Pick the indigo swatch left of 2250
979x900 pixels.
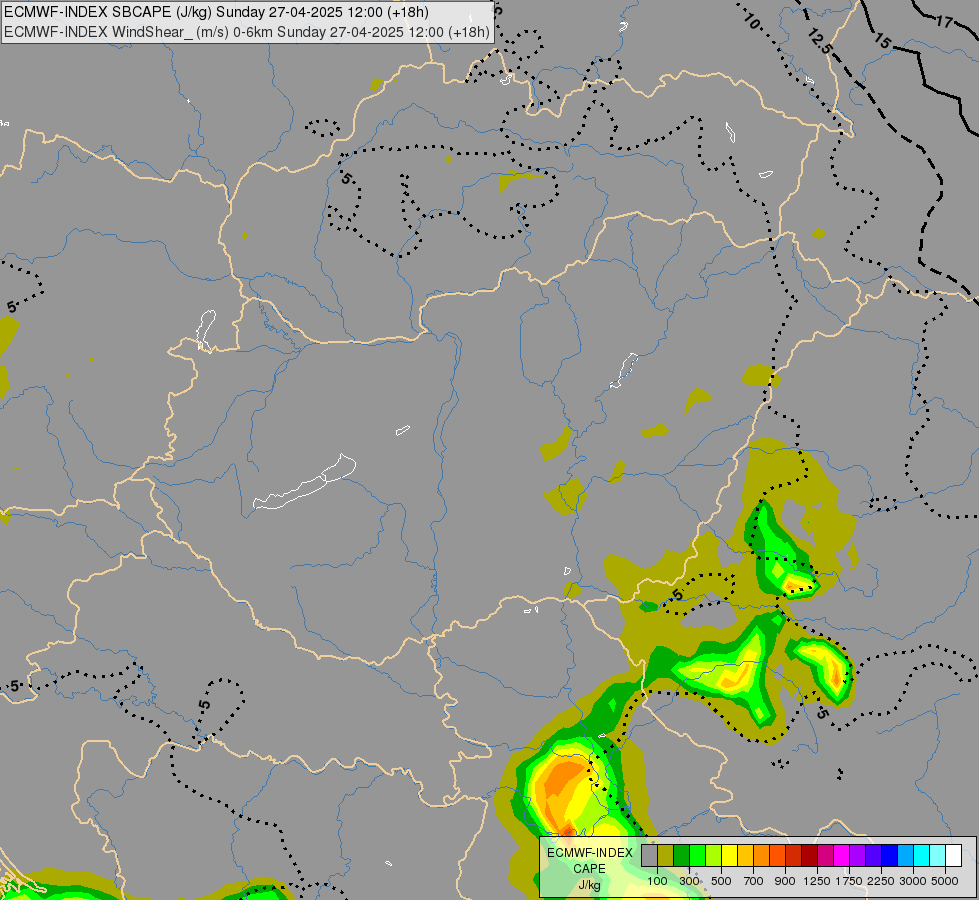pos(873,856)
